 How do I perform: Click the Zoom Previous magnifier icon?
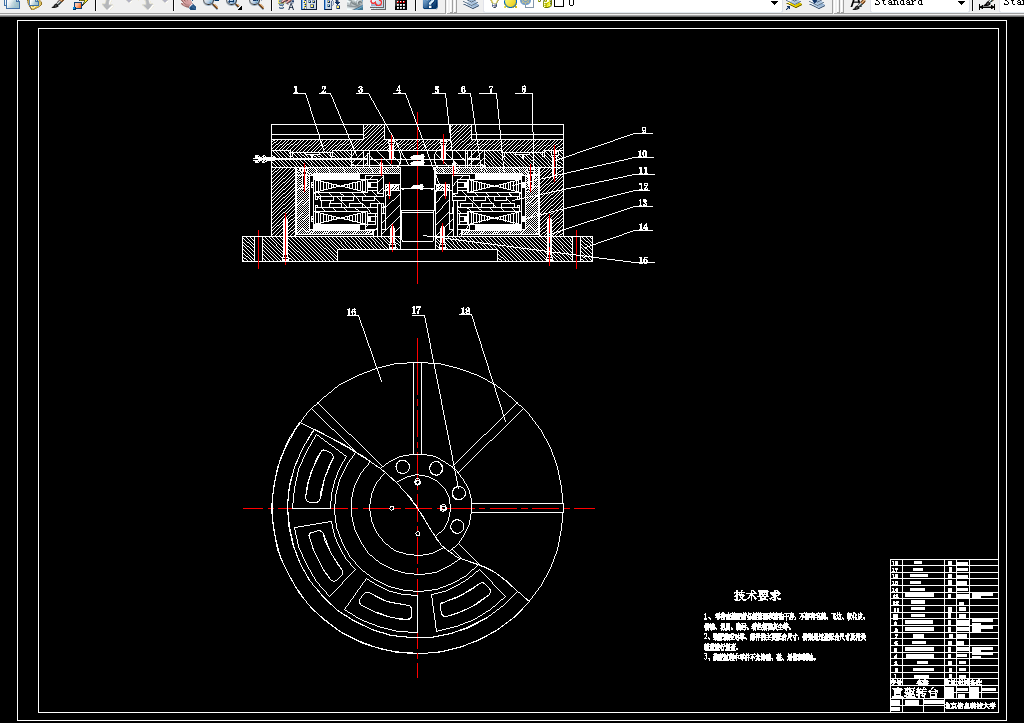[257, 4]
